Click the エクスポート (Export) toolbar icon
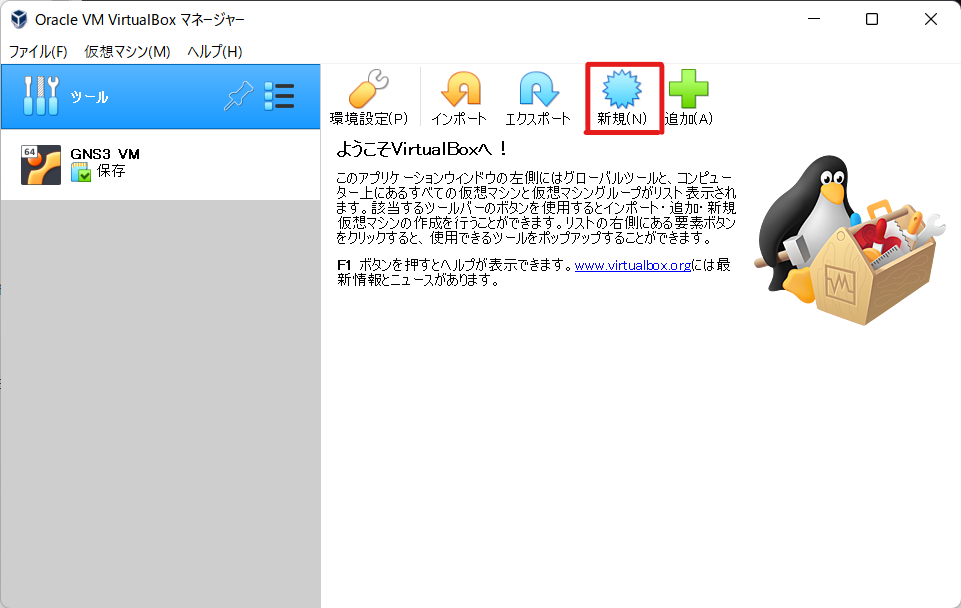The image size is (961, 608). (539, 89)
